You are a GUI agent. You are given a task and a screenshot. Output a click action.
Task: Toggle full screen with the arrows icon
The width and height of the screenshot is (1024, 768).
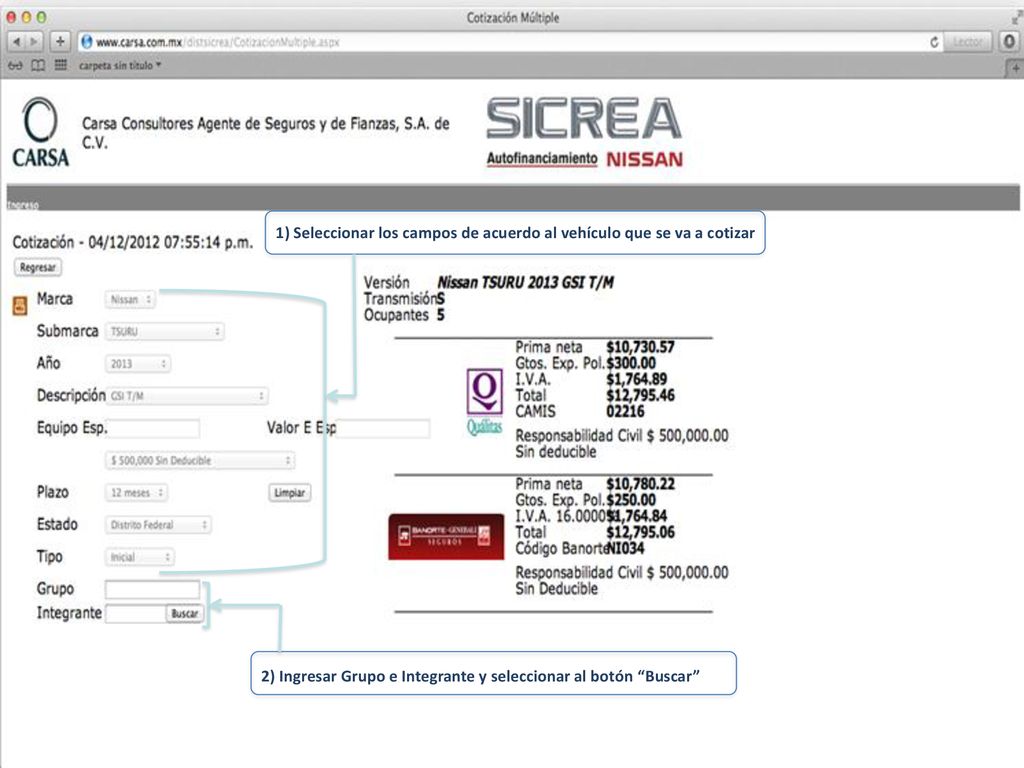point(1016,18)
